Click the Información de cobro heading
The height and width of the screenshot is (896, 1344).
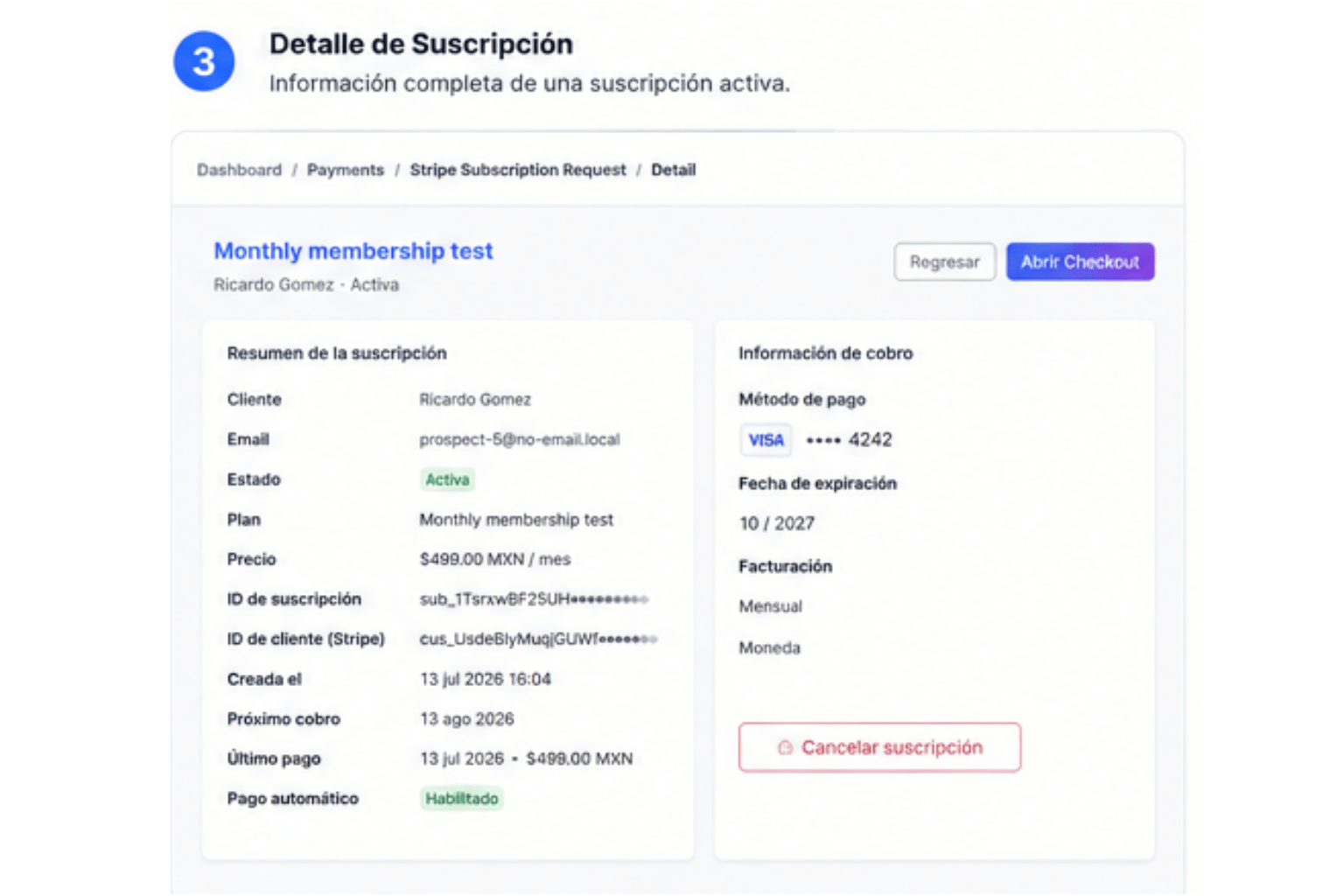[x=825, y=353]
